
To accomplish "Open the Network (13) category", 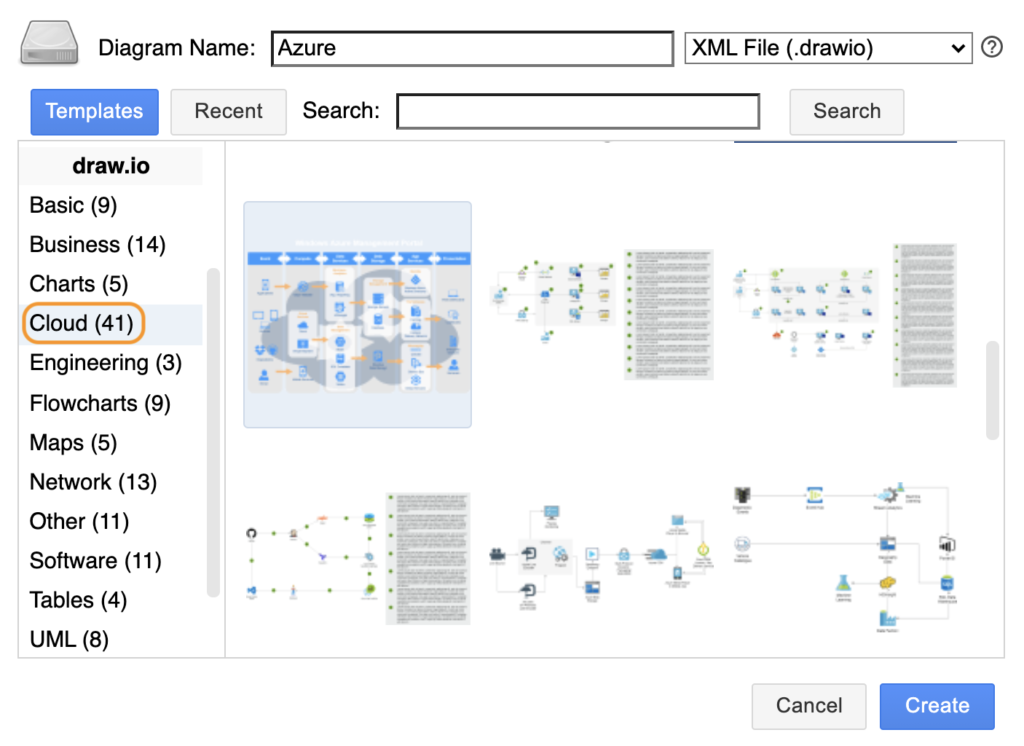I will (x=93, y=482).
